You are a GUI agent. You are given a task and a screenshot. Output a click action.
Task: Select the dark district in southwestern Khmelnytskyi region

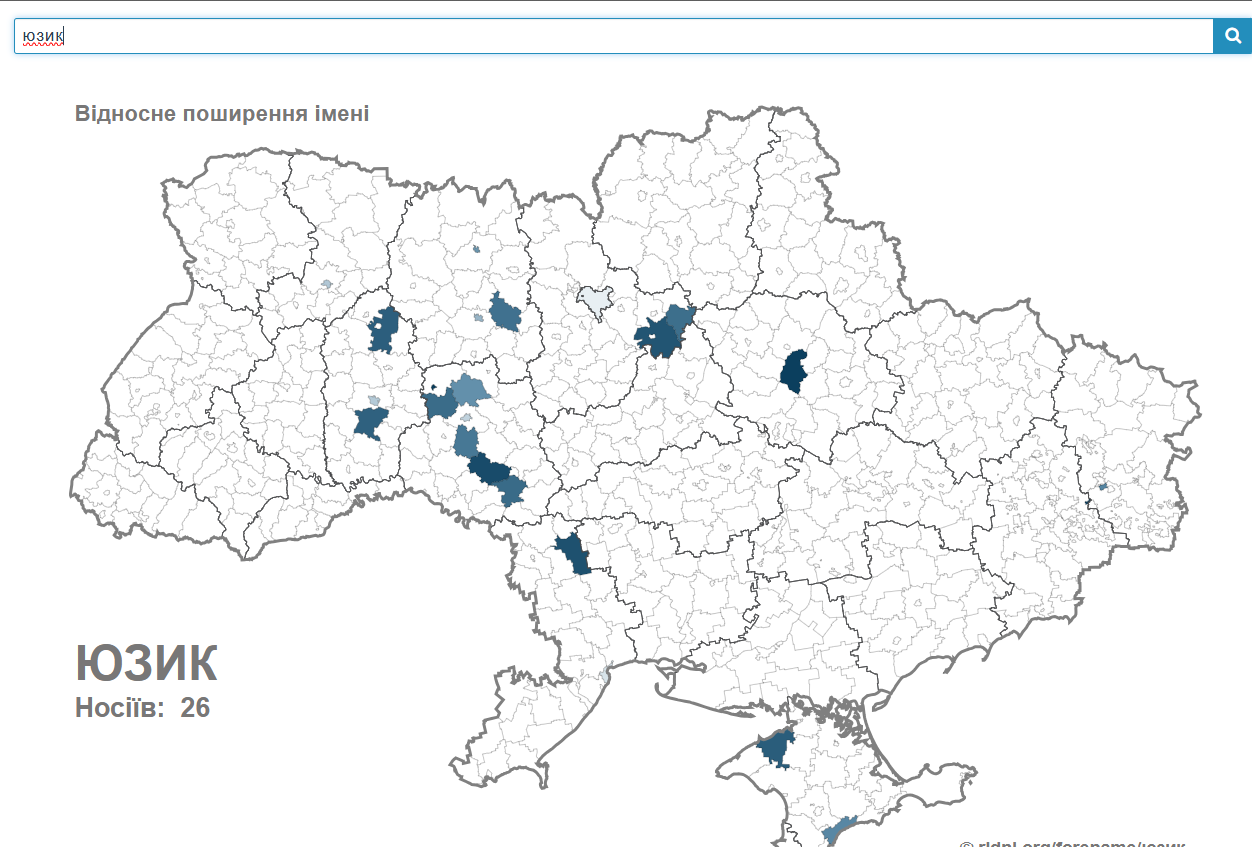370,423
